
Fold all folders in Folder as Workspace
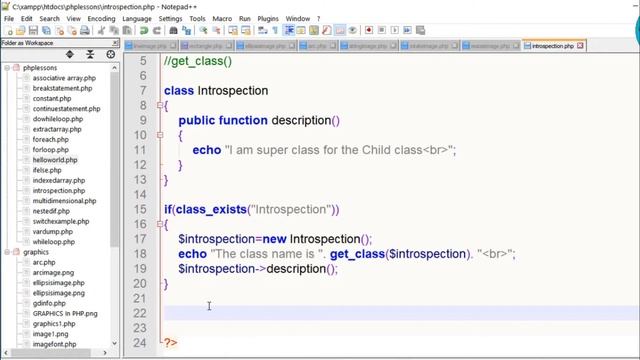[x=90, y=55]
